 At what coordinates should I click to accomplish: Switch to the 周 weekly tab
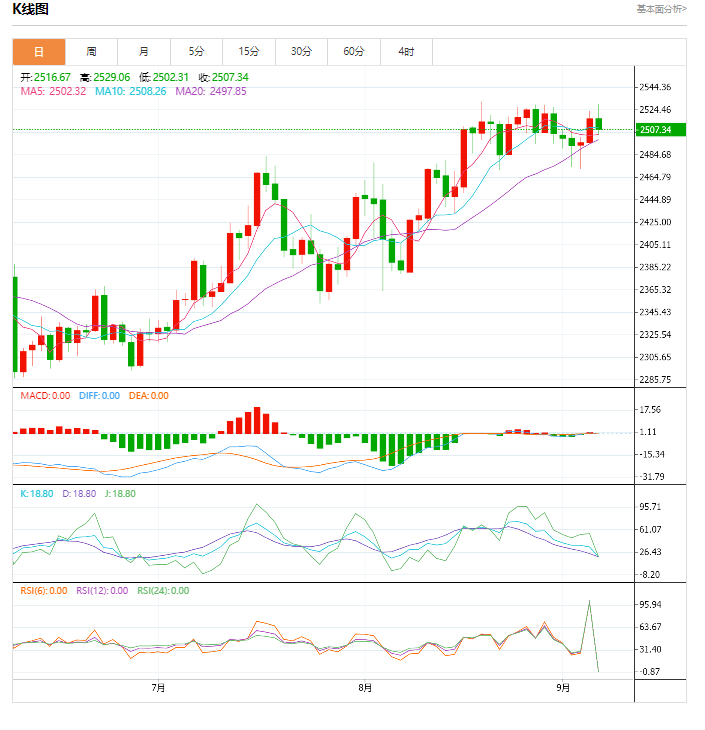[91, 52]
